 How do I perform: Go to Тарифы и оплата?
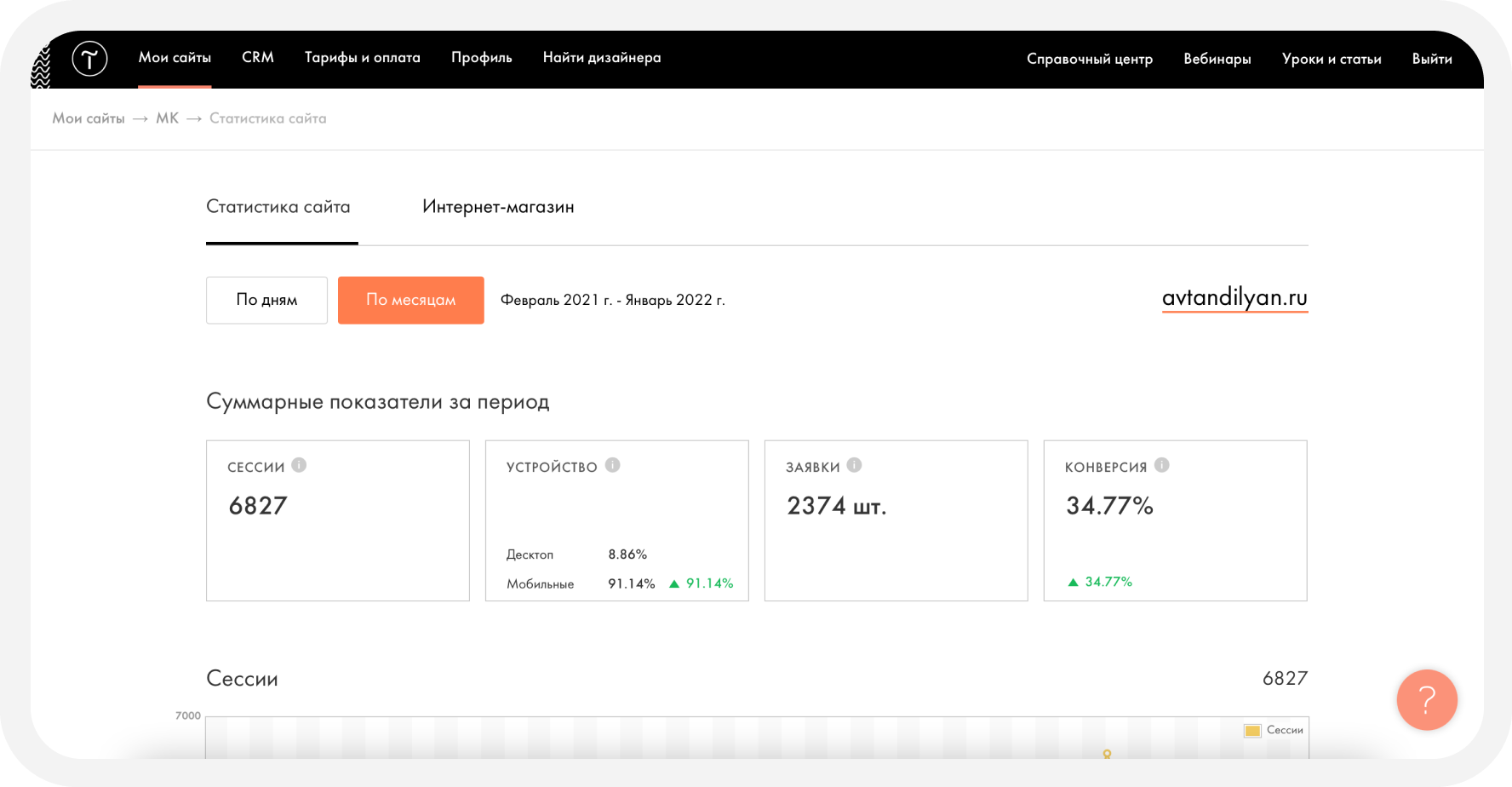363,58
